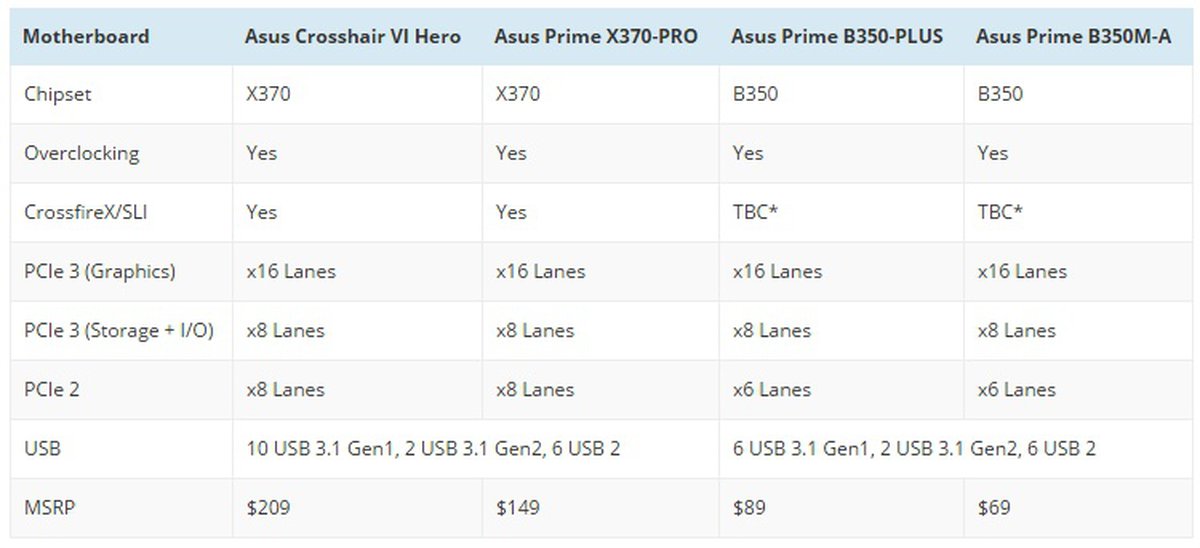
Task: Click the Chipset row label
Action: coord(57,95)
